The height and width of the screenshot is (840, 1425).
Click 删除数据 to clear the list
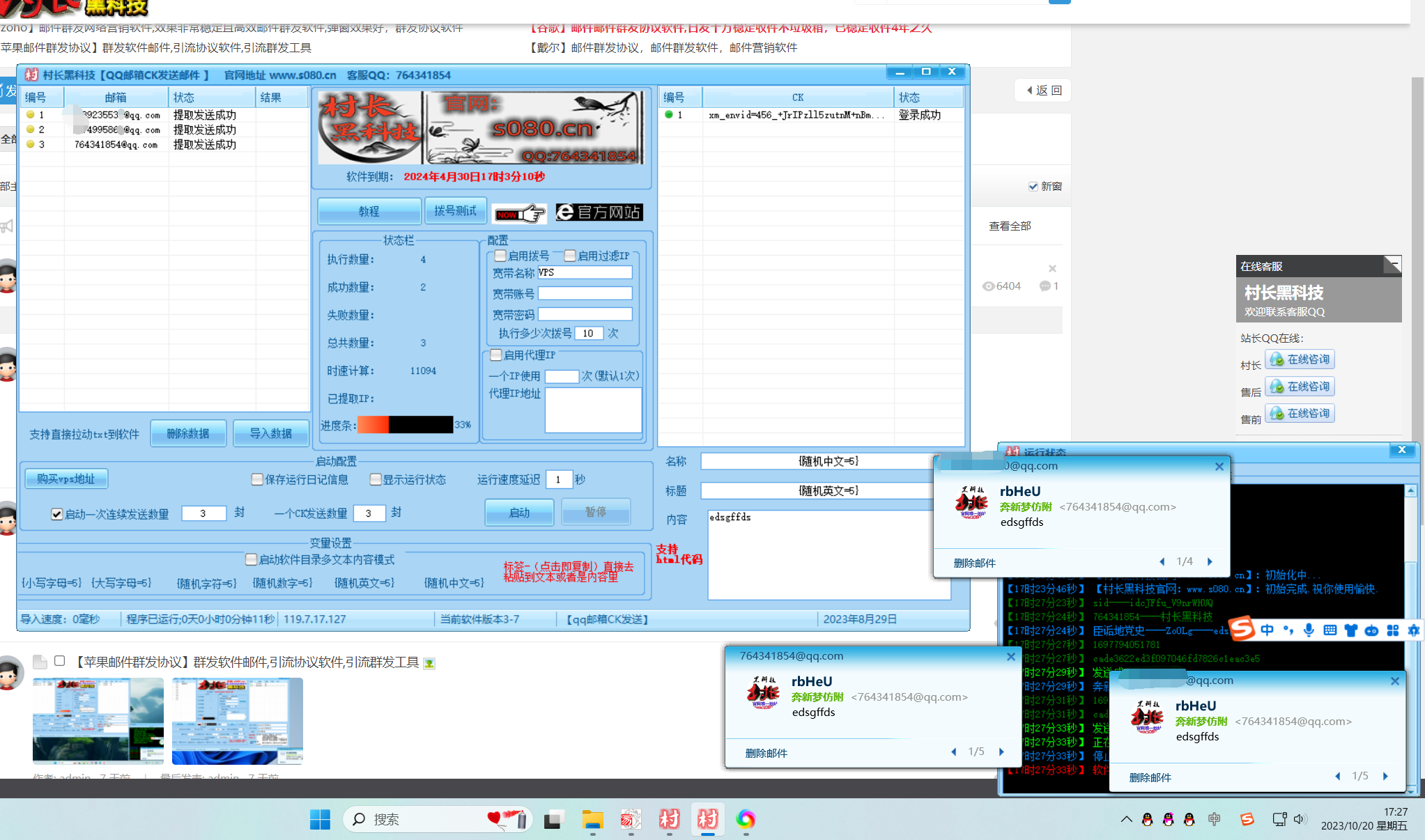[188, 433]
